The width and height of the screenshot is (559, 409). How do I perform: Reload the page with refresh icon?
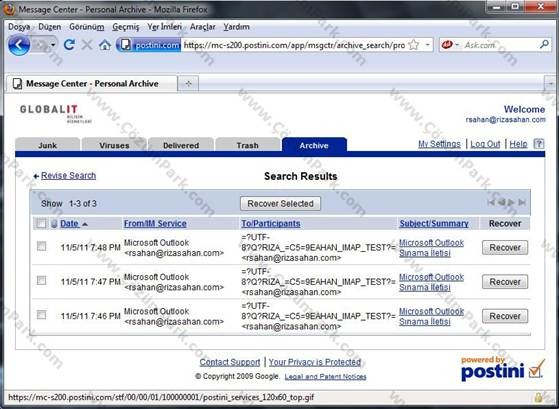(70, 45)
